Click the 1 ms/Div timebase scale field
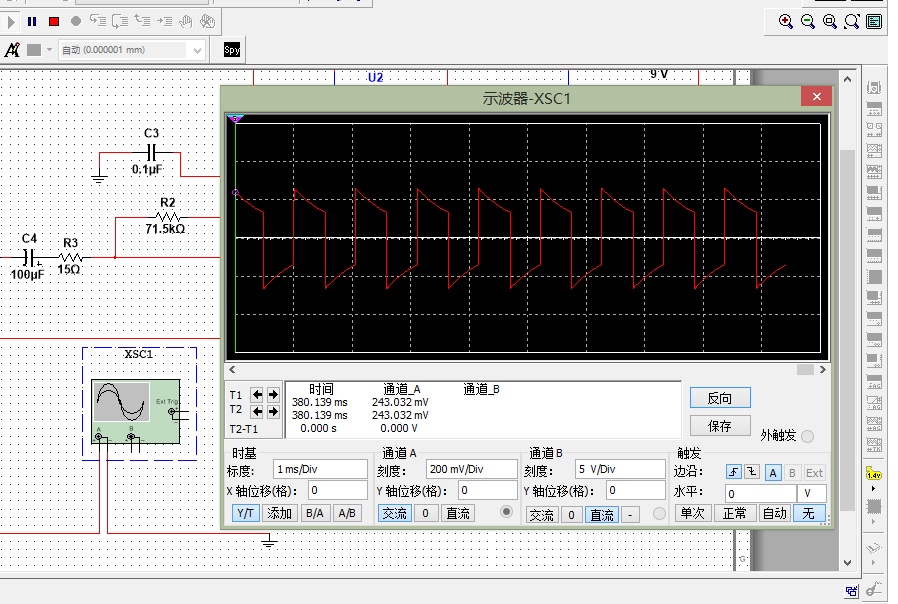Screen dimensions: 898x604 [x=320, y=469]
